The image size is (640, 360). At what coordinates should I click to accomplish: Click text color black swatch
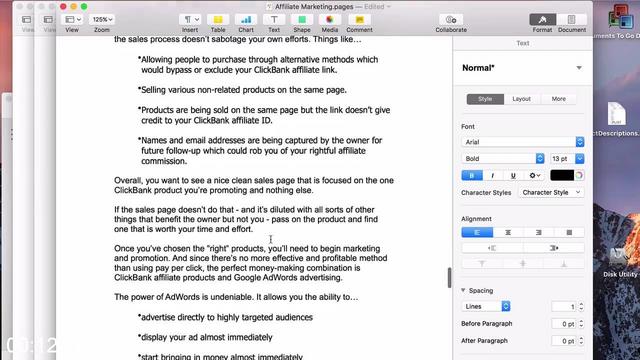tap(562, 176)
